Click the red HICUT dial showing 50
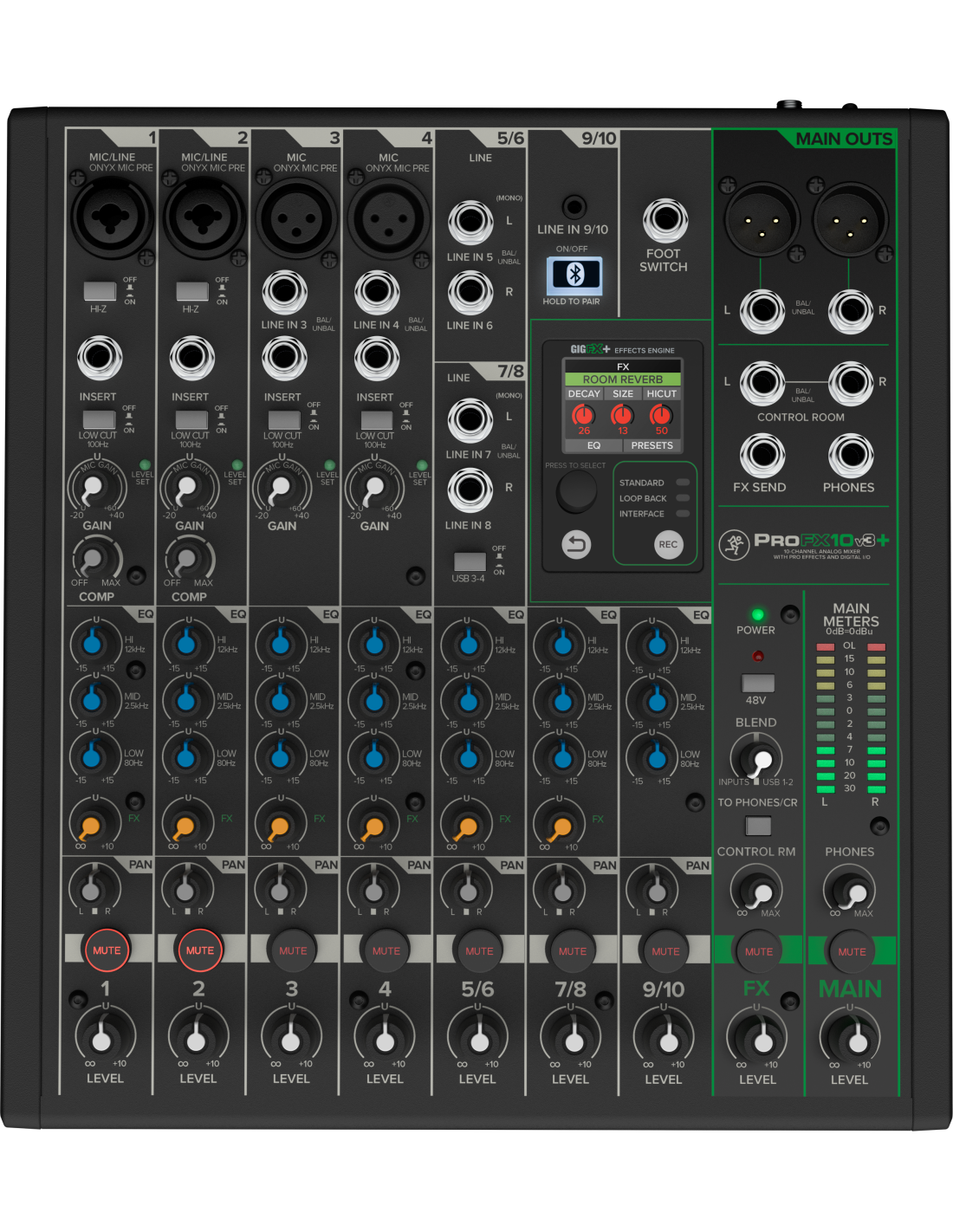 (661, 415)
